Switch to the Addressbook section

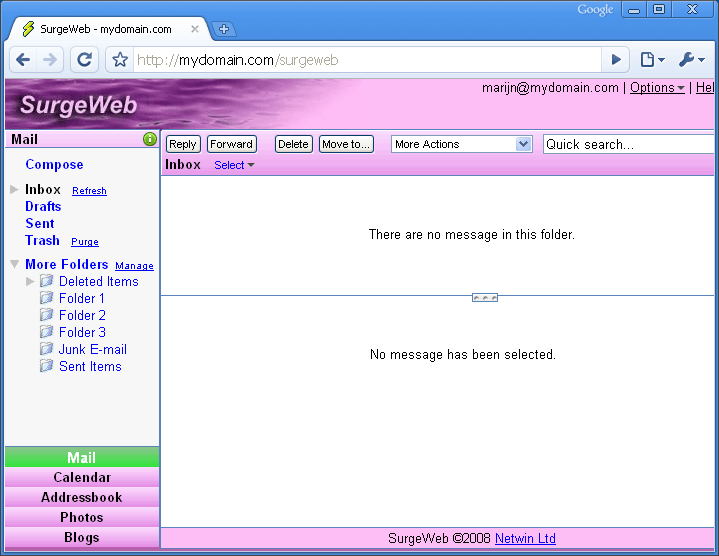click(82, 497)
